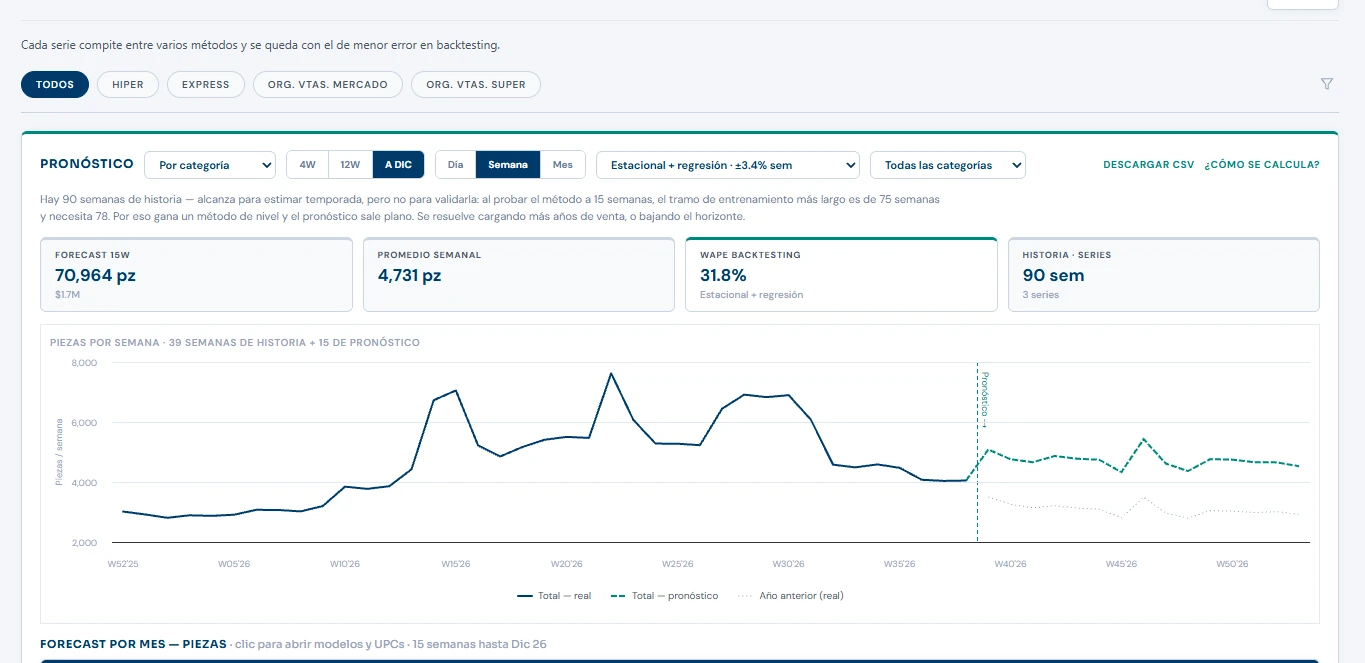Click the '90 sem' history value

coord(1053,276)
